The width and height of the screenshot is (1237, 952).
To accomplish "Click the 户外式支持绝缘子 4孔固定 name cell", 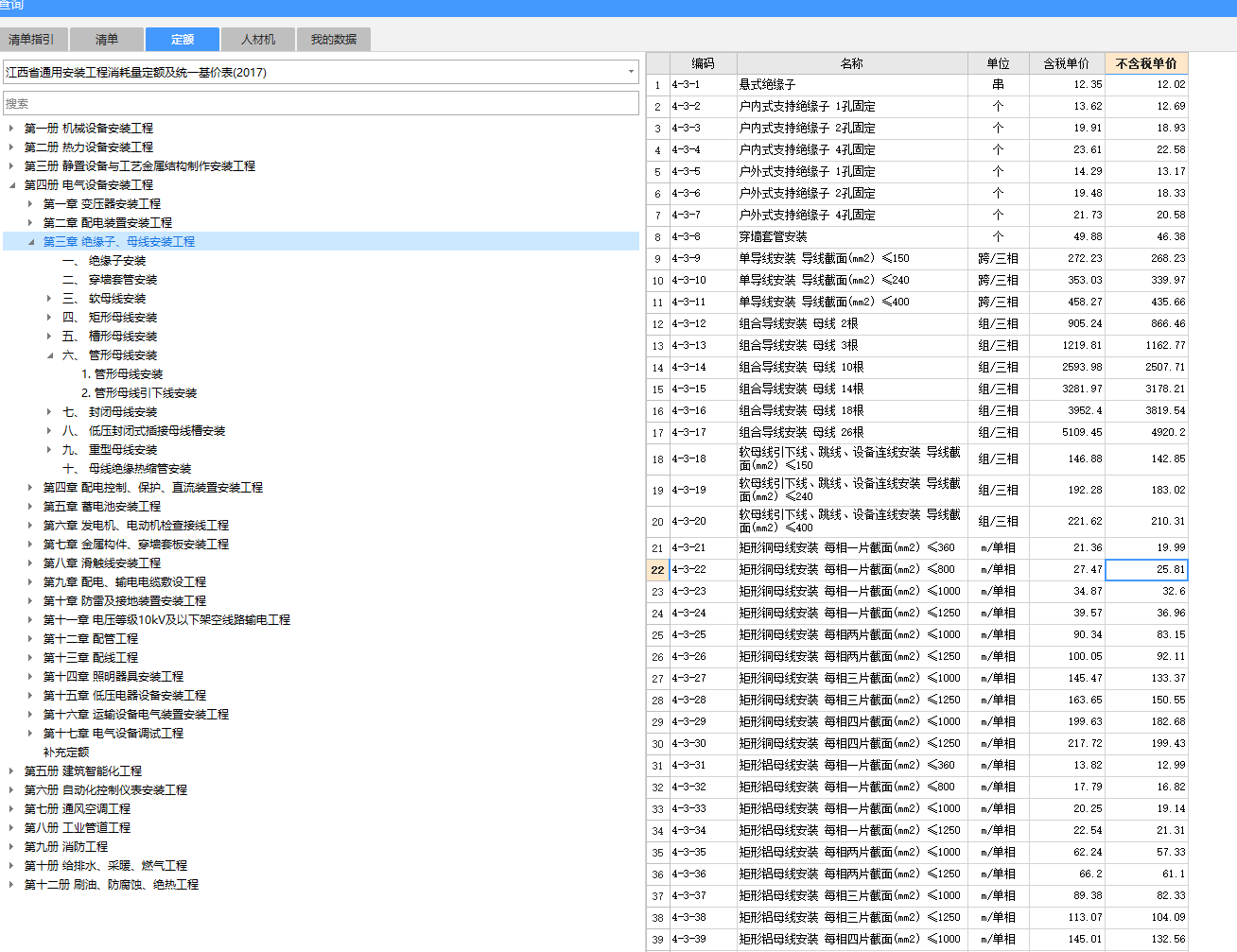I will click(852, 215).
